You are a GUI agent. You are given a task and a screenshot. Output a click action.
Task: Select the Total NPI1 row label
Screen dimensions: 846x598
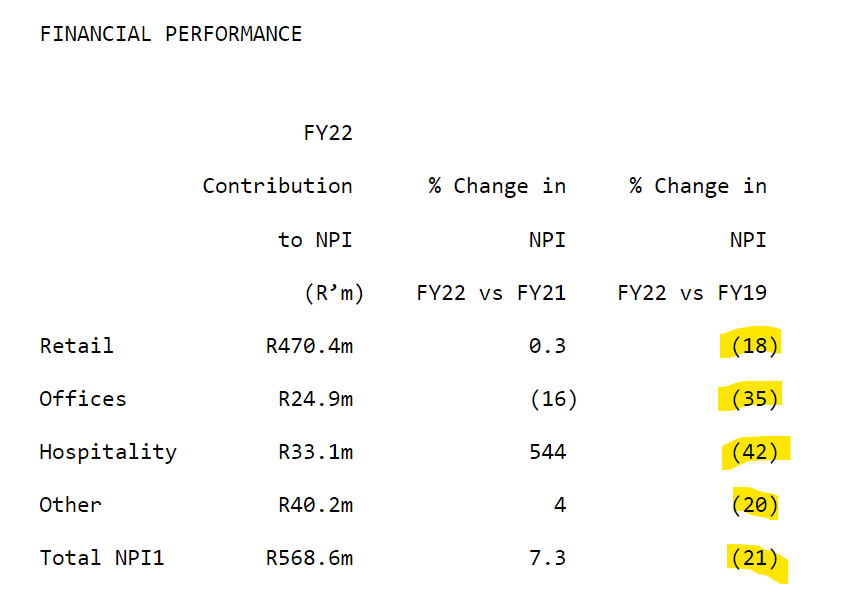point(102,558)
